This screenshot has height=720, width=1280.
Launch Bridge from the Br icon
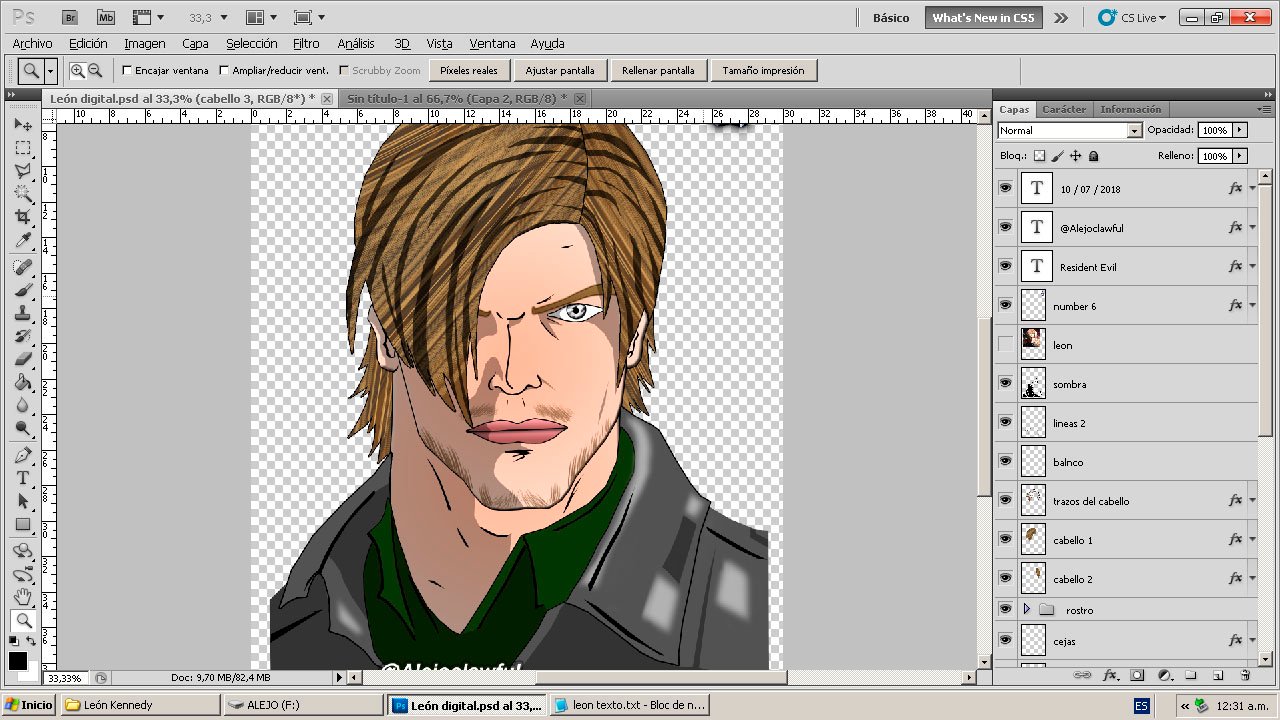pyautogui.click(x=69, y=18)
